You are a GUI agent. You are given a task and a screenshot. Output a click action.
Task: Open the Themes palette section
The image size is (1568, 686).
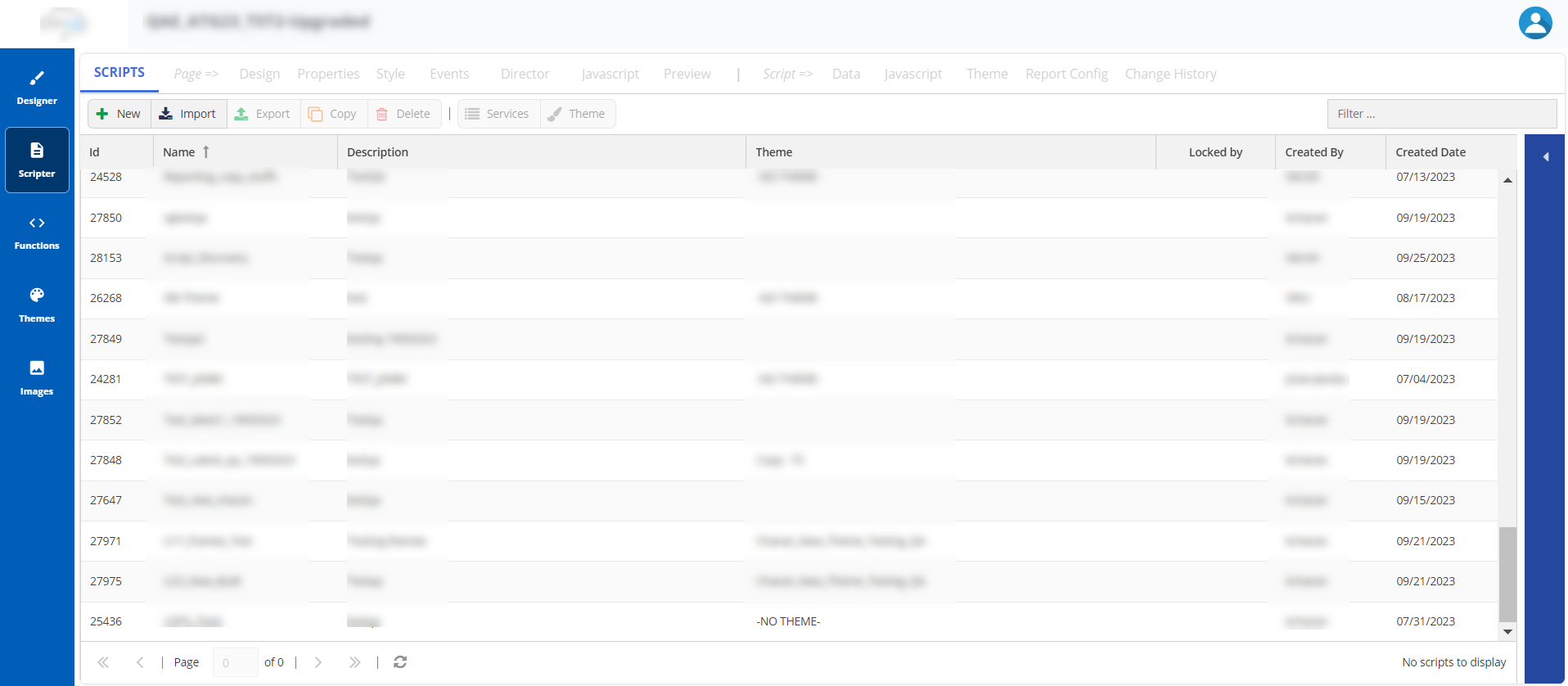pos(37,305)
